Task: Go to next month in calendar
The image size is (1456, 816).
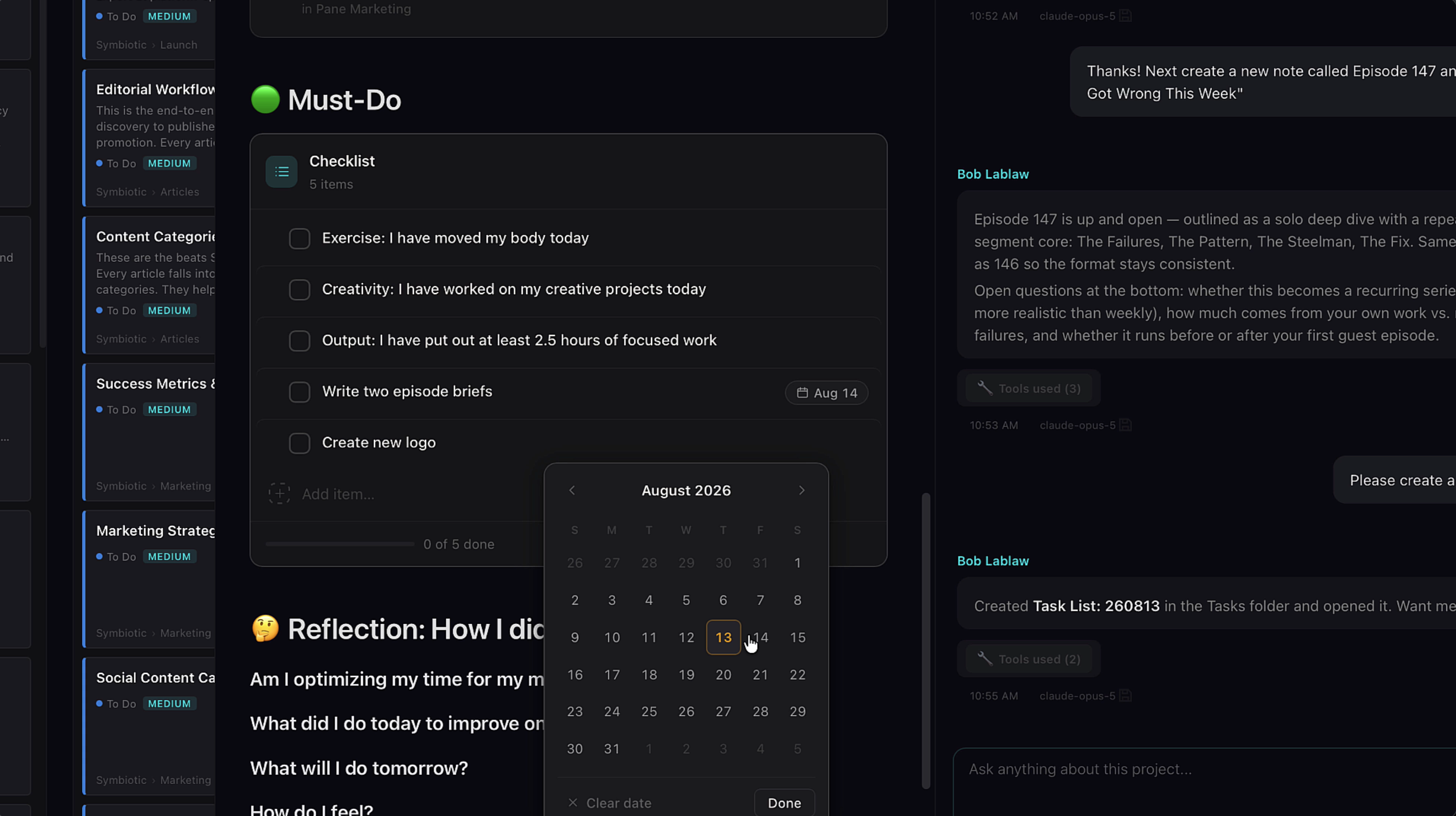Action: click(801, 491)
